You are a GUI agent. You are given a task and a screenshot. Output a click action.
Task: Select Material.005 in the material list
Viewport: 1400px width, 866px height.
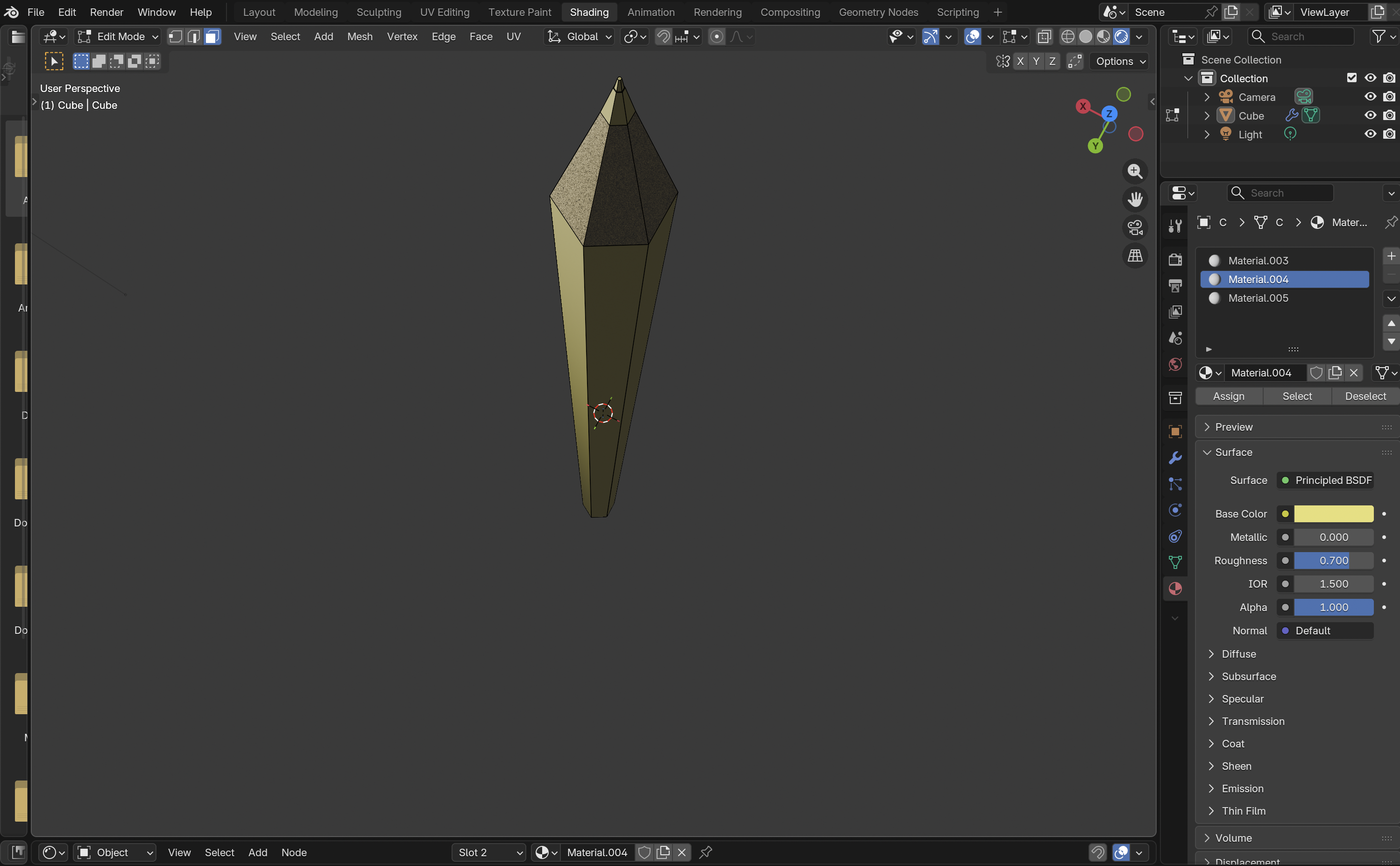pyautogui.click(x=1258, y=298)
